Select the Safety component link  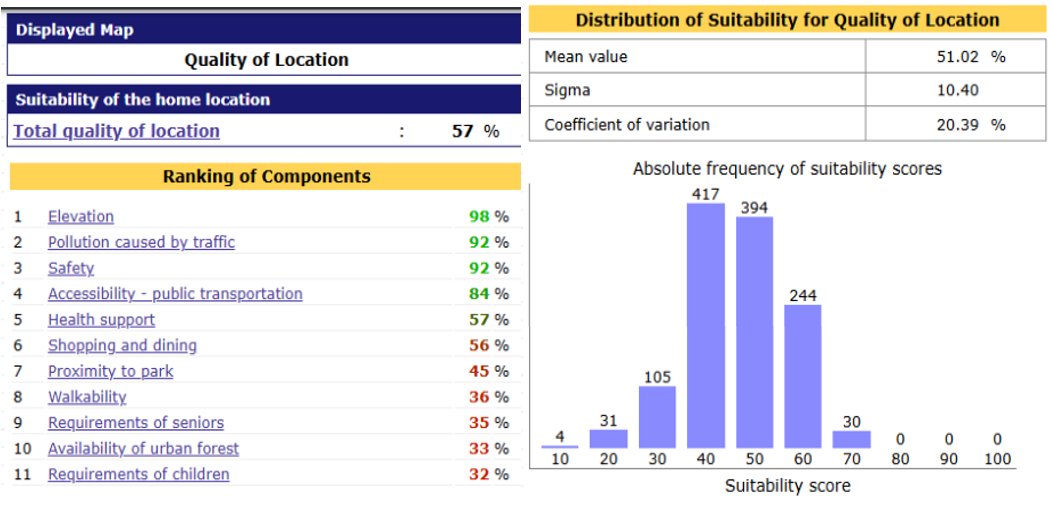click(71, 268)
